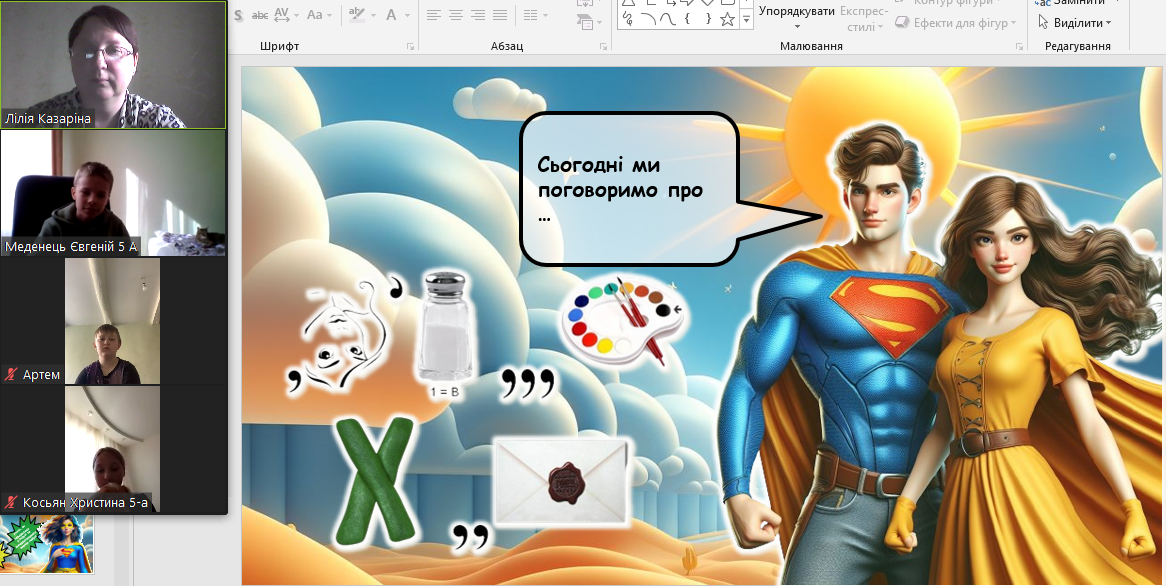
Task: Select the right brace shape
Action: click(x=708, y=19)
